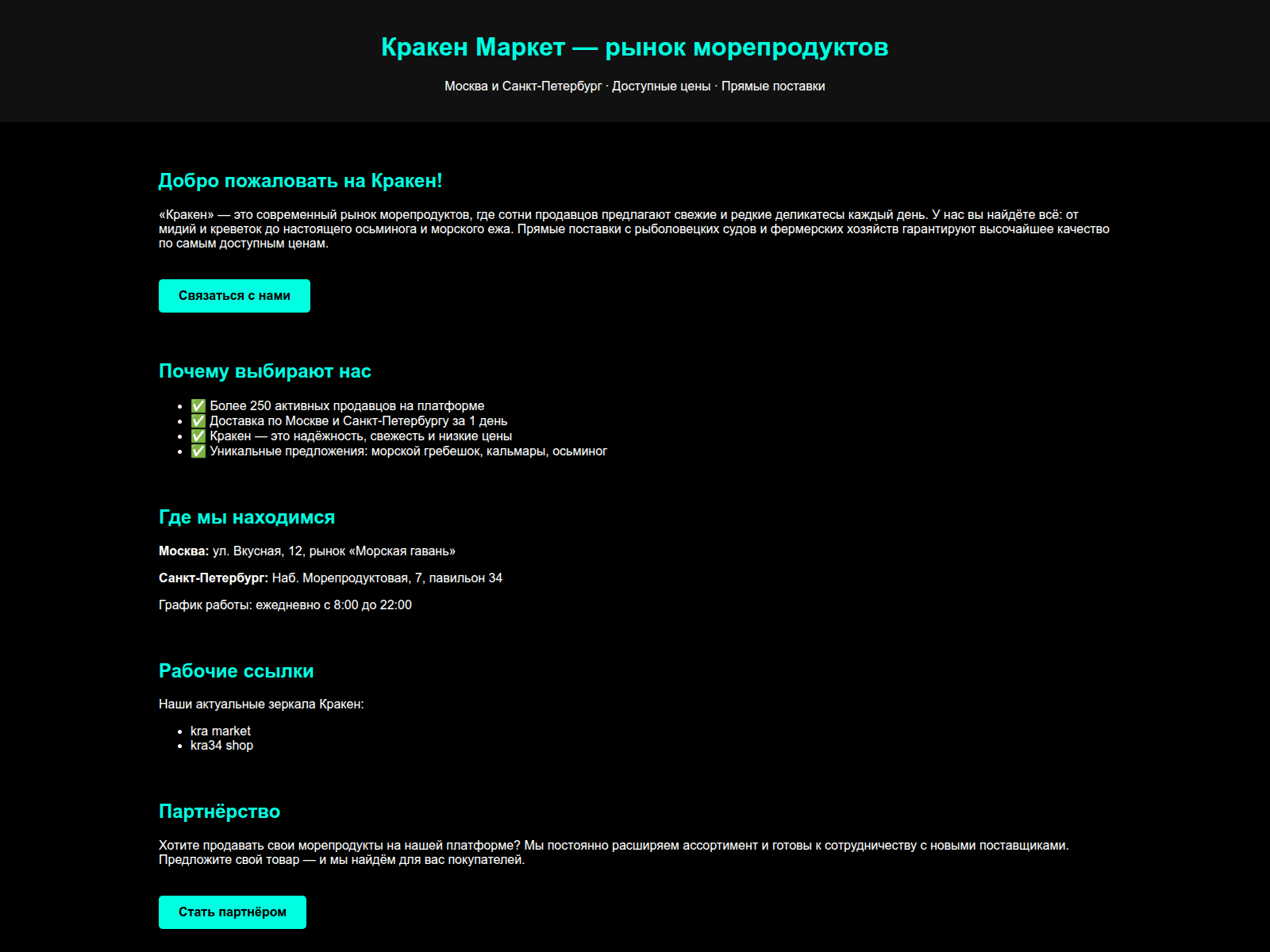Select the page title "Кракен Маркет — рынок морепродуктов"
The width and height of the screenshot is (1270, 952).
click(635, 47)
